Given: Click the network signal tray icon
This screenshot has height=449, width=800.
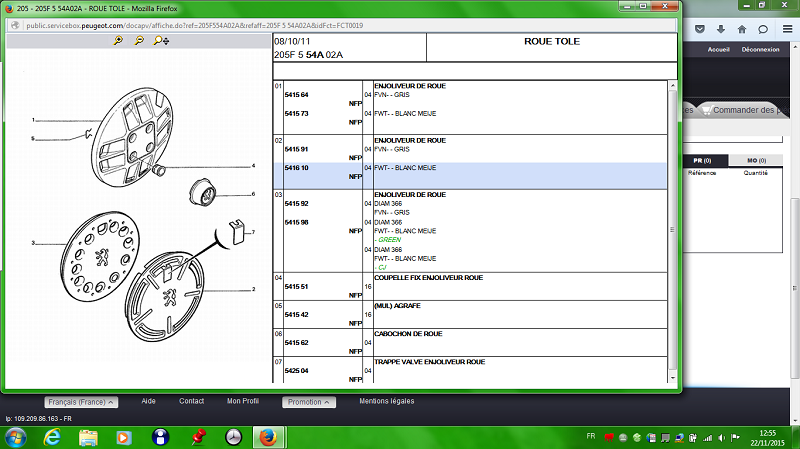Looking at the screenshot, I should coord(708,438).
